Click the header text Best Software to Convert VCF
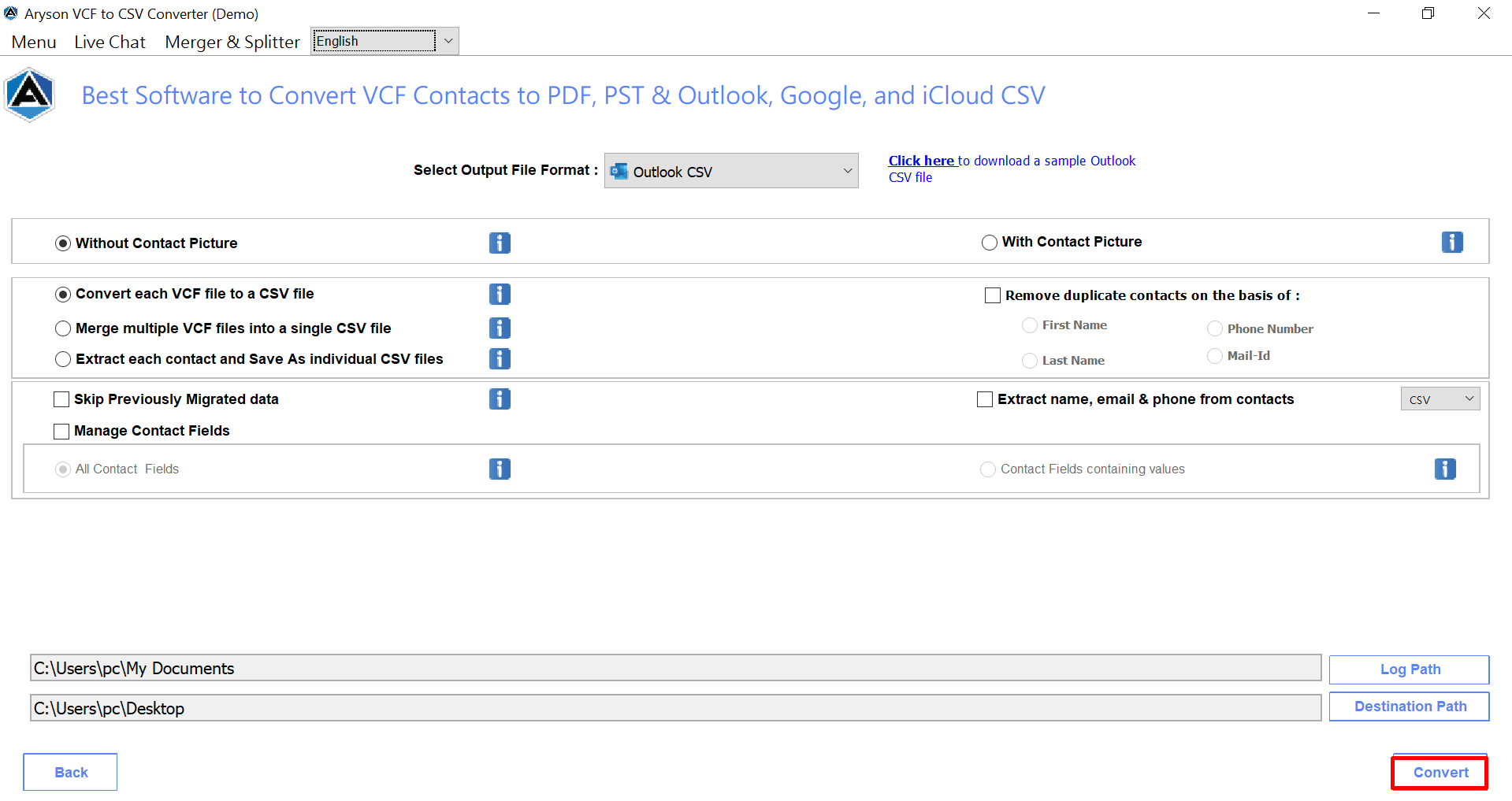Viewport: 1512px width, 801px height. click(x=563, y=95)
